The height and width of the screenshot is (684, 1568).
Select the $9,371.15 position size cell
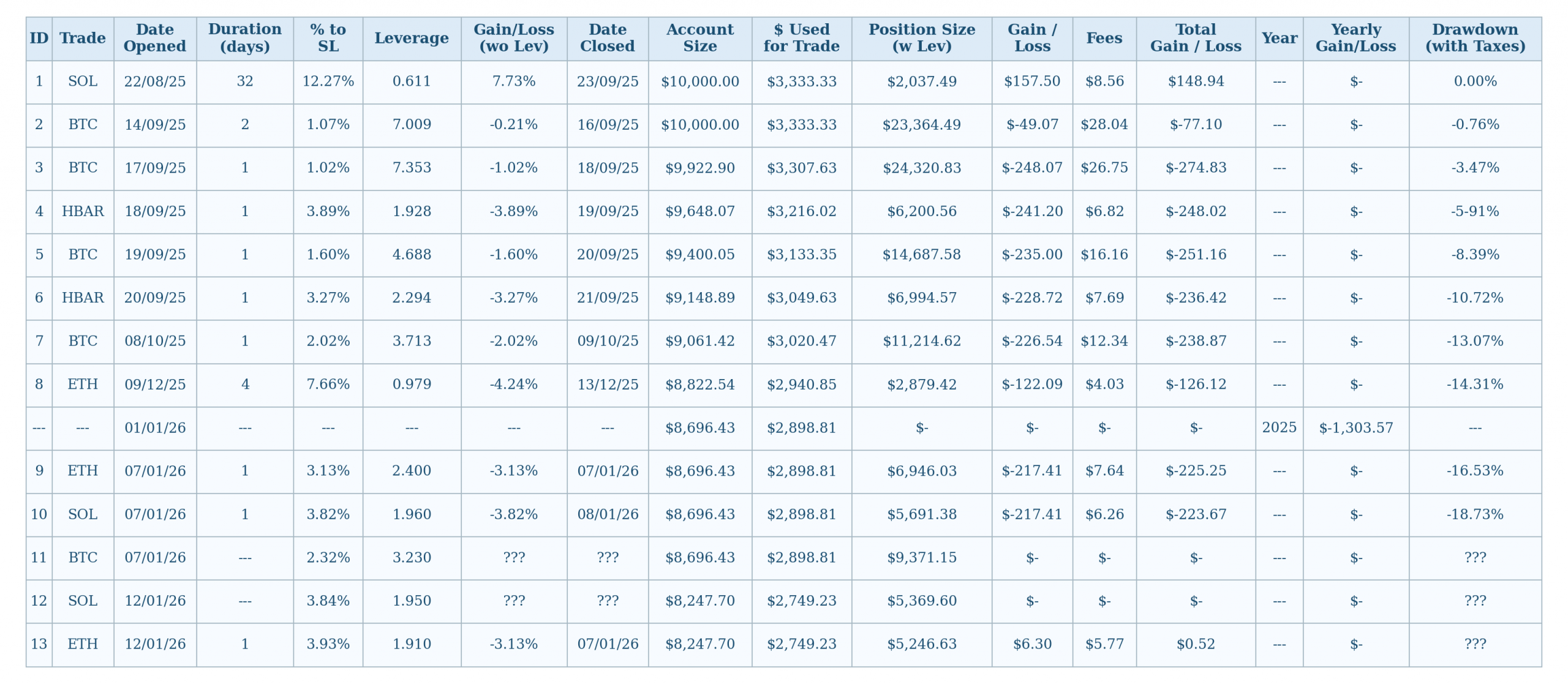[921, 558]
